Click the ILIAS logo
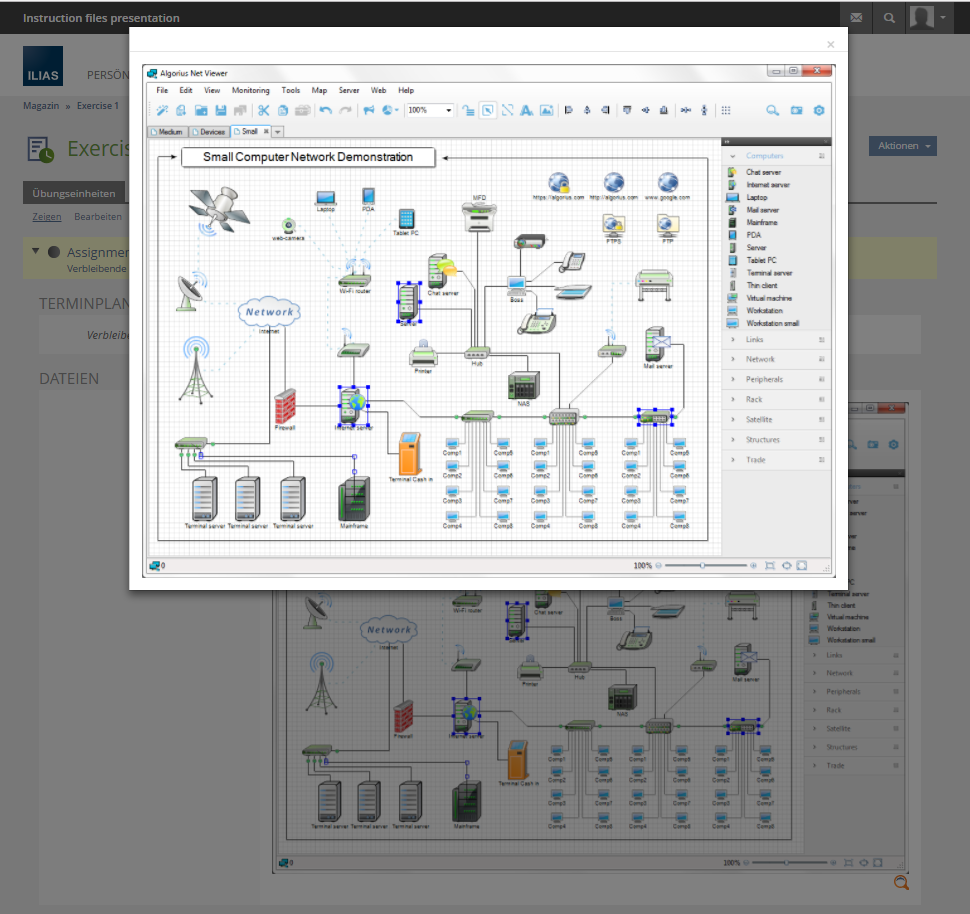 tap(43, 66)
